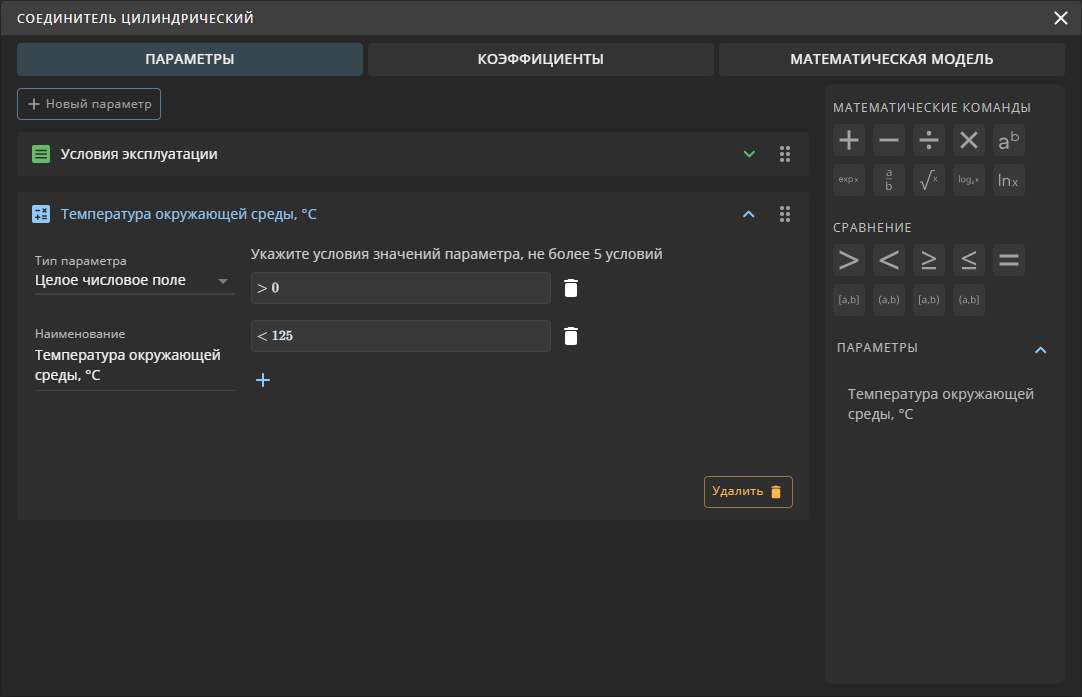The width and height of the screenshot is (1082, 697).
Task: Expand the Условия эксплуатации section chevron
Action: click(749, 154)
